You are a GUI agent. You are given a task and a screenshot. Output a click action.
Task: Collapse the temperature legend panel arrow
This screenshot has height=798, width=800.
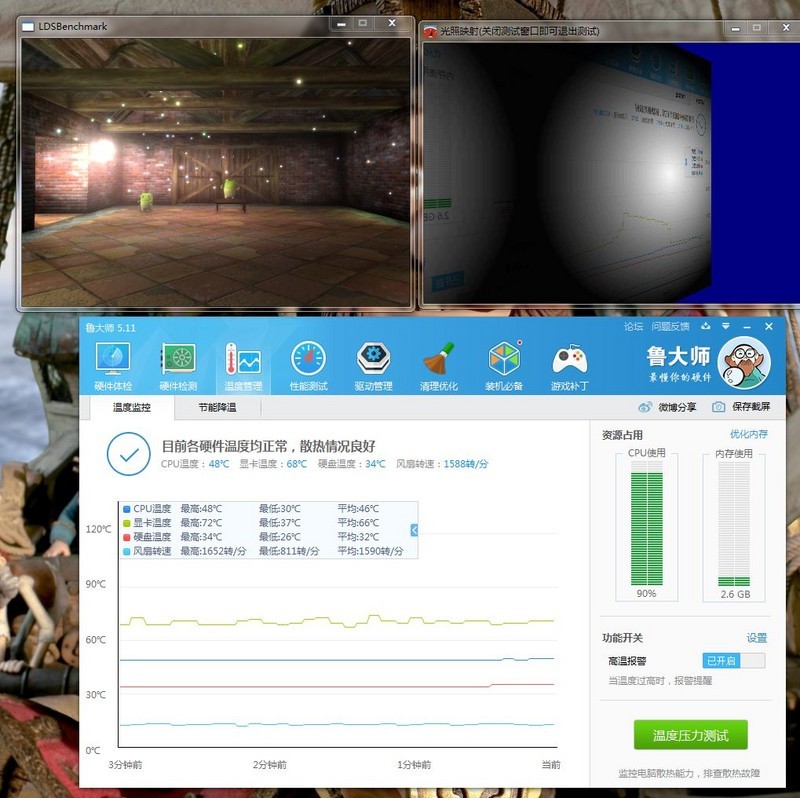(x=414, y=530)
